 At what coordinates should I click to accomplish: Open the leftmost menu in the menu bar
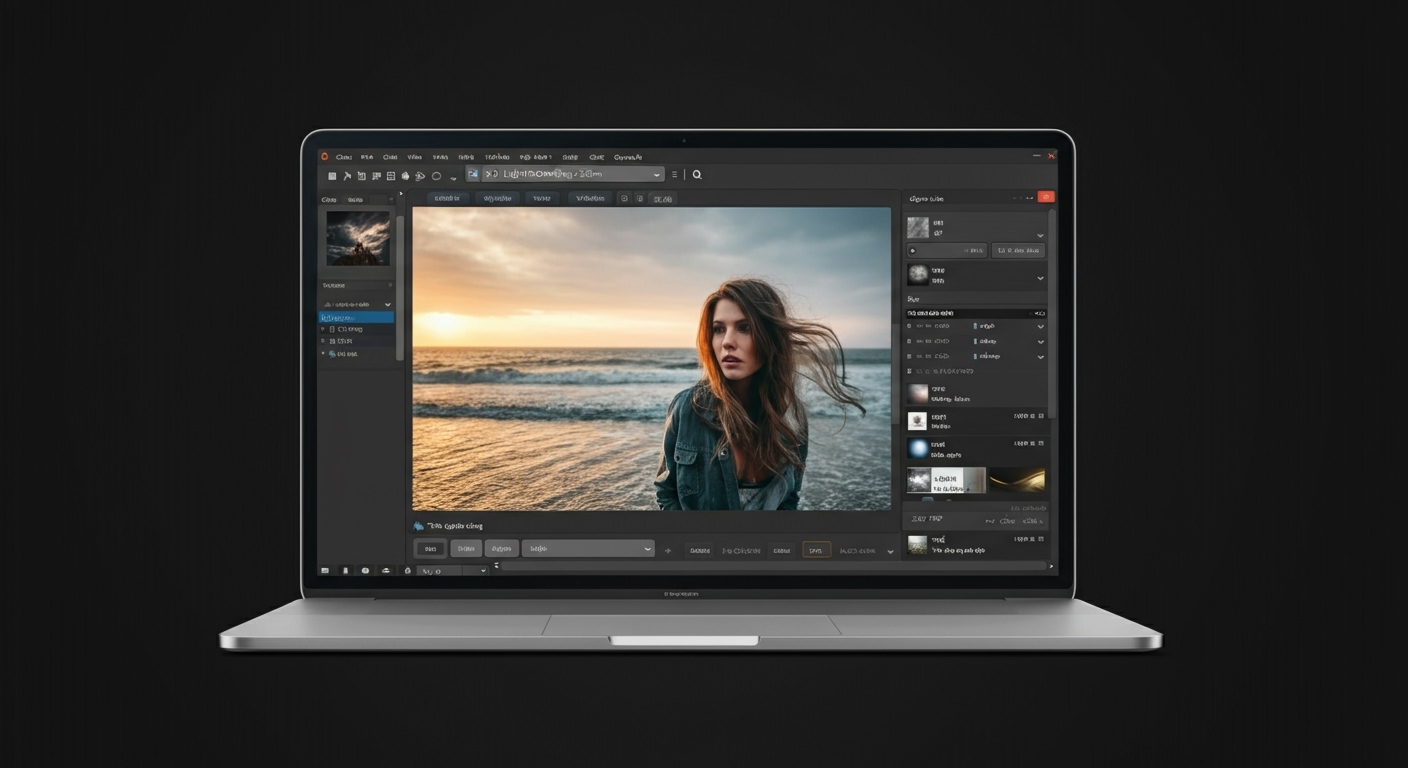[344, 156]
